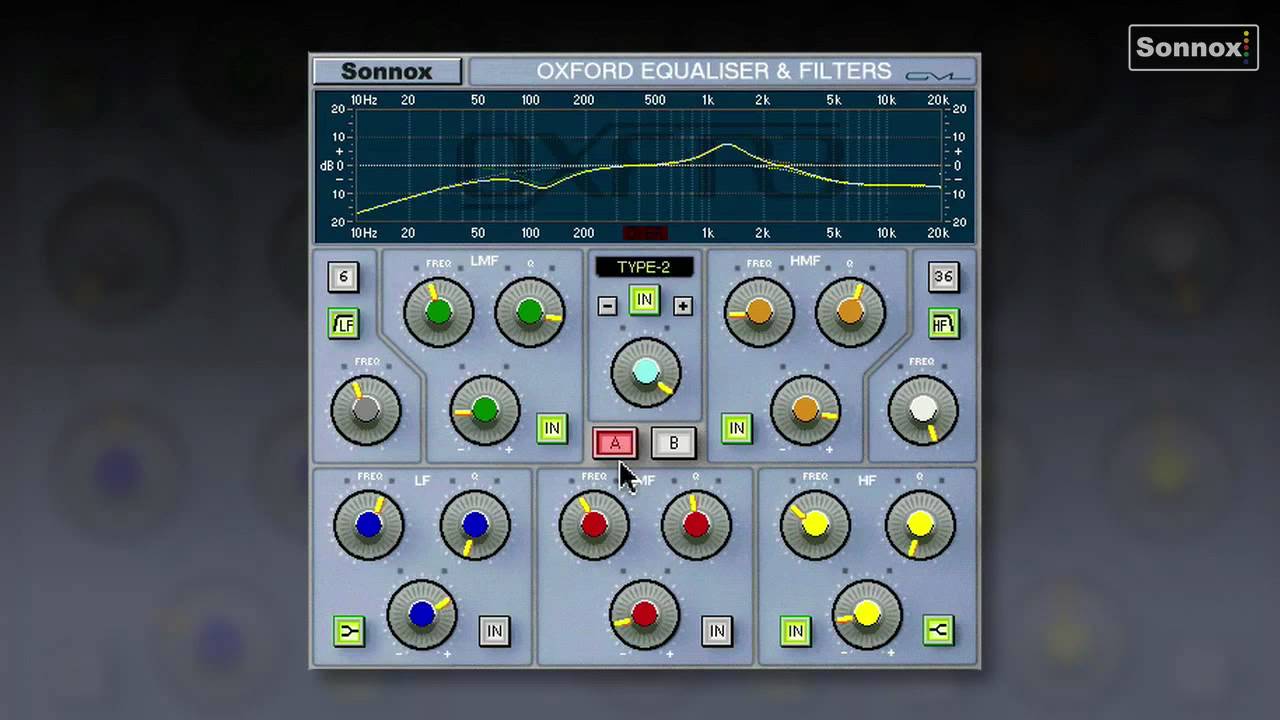Click the orange HMF Q knob

point(850,312)
